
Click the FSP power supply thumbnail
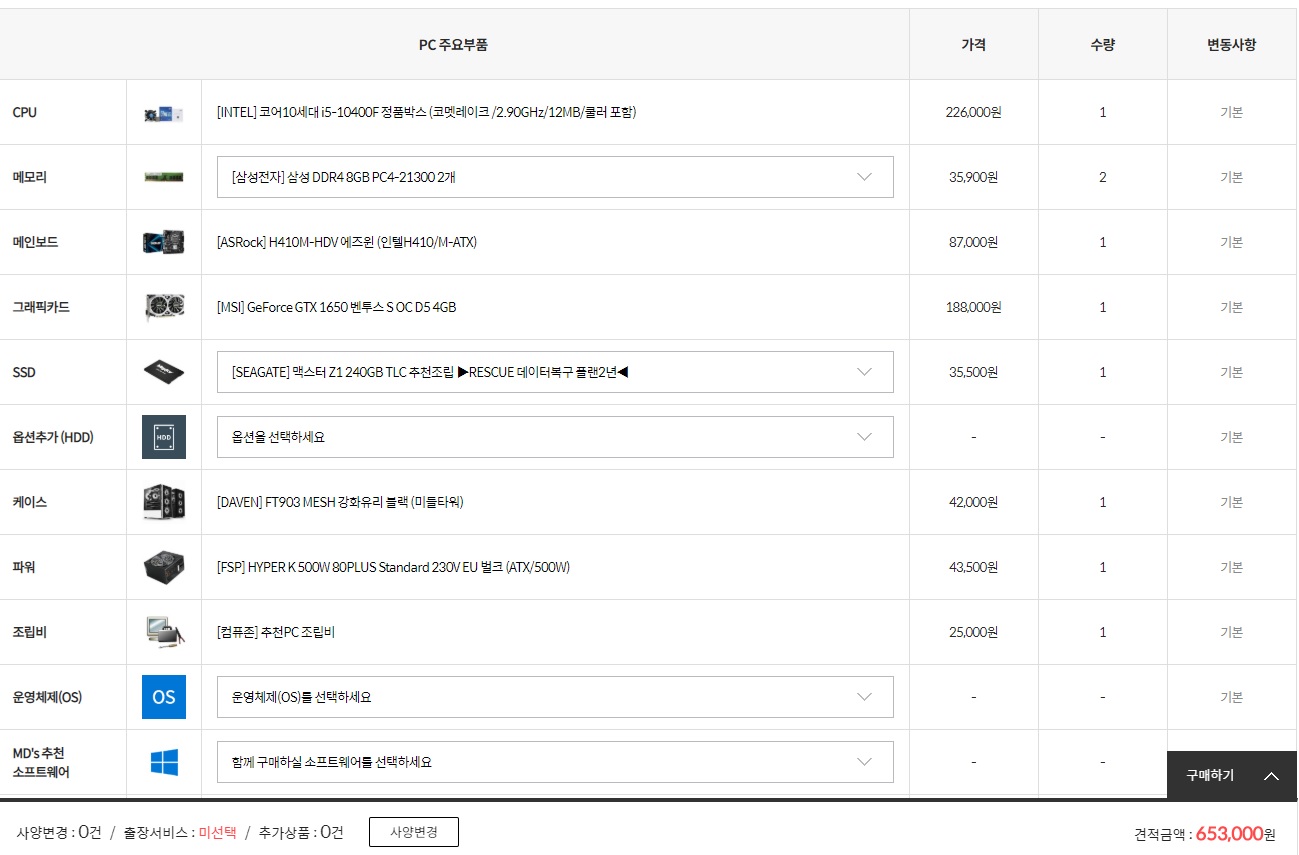pos(164,567)
